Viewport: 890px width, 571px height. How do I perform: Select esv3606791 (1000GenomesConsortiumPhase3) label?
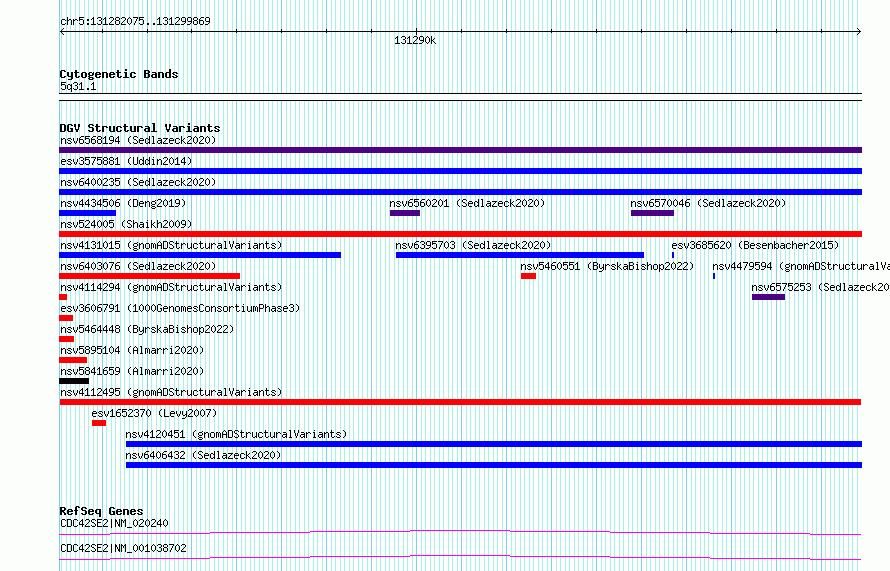point(180,308)
